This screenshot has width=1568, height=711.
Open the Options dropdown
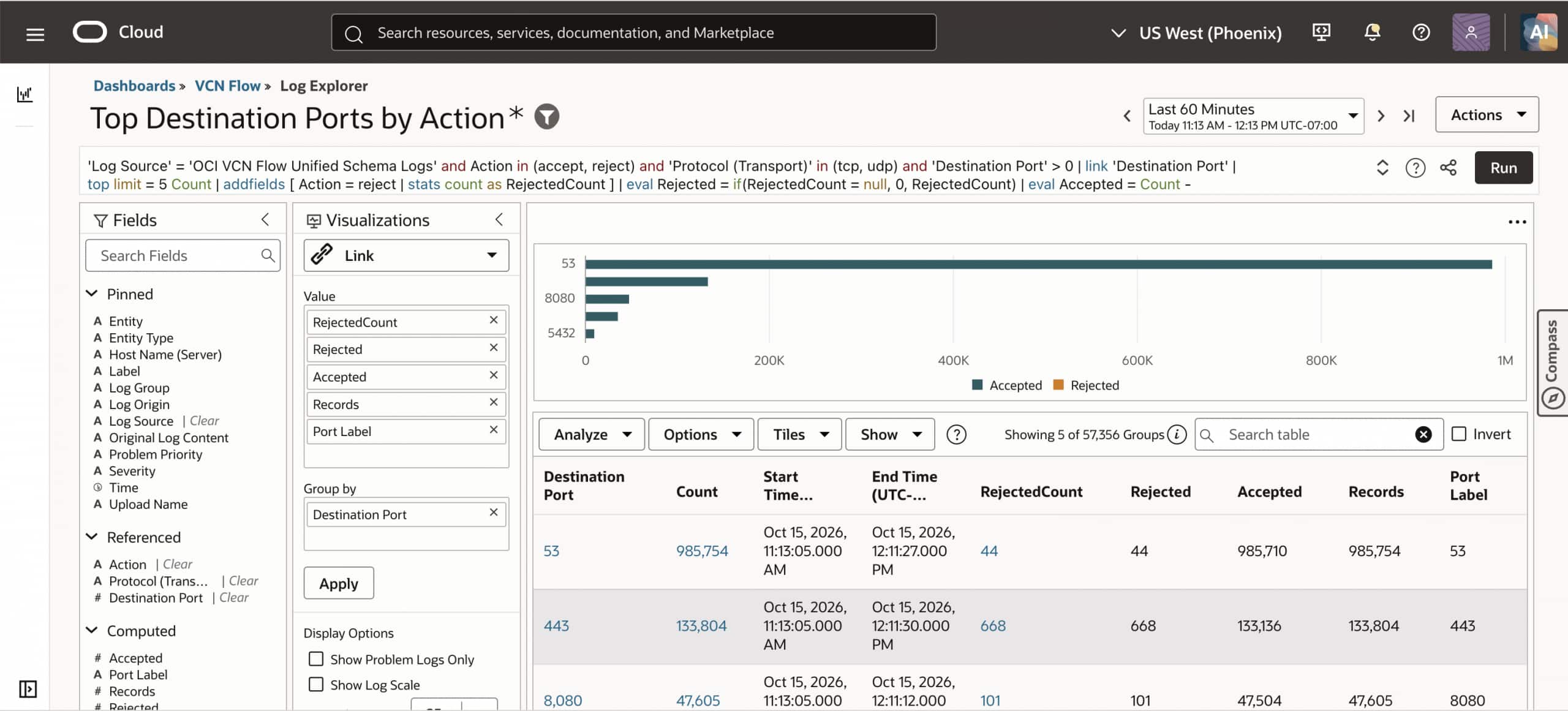click(701, 434)
